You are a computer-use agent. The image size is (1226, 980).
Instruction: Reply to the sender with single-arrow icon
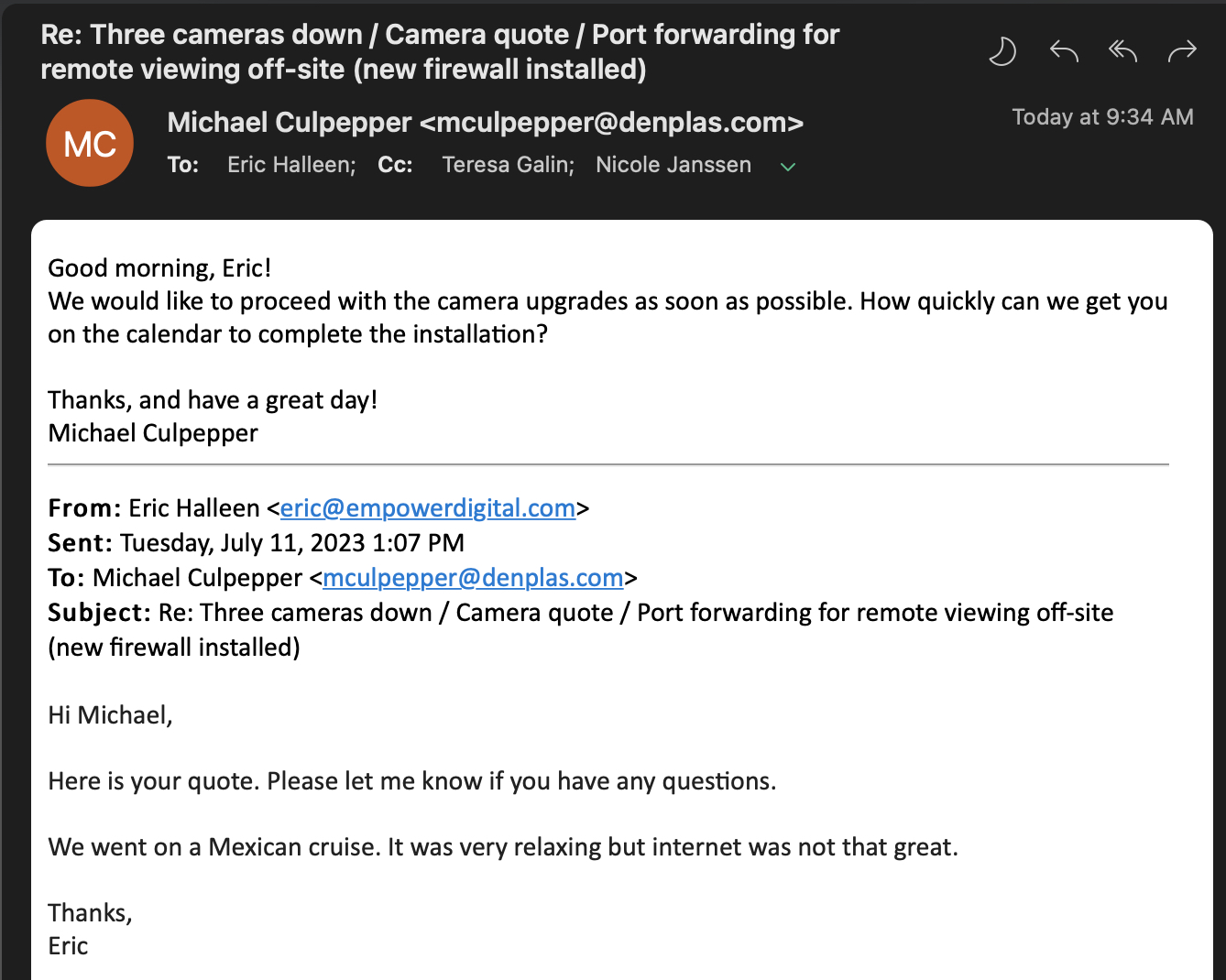click(x=1063, y=51)
